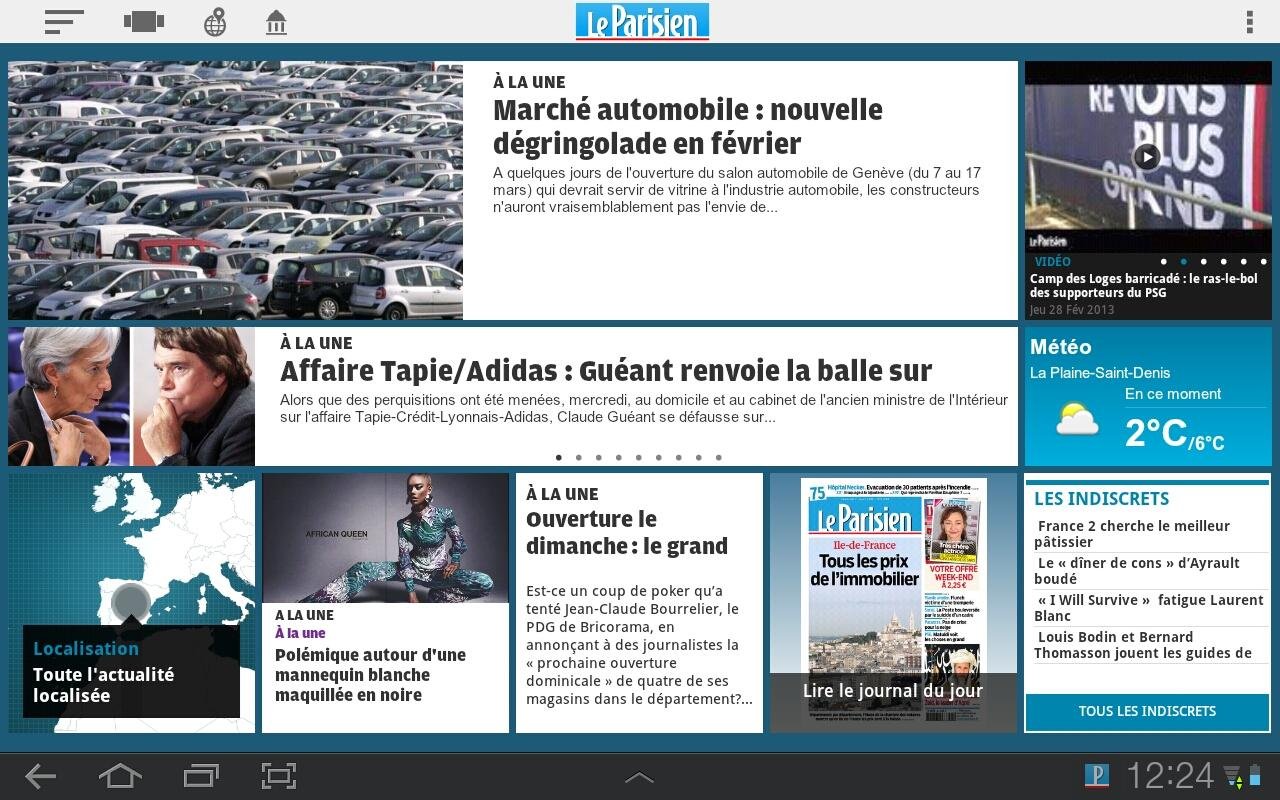This screenshot has width=1280, height=800.
Task: Open Polémique autour d'une mannequin article
Action: (370, 675)
